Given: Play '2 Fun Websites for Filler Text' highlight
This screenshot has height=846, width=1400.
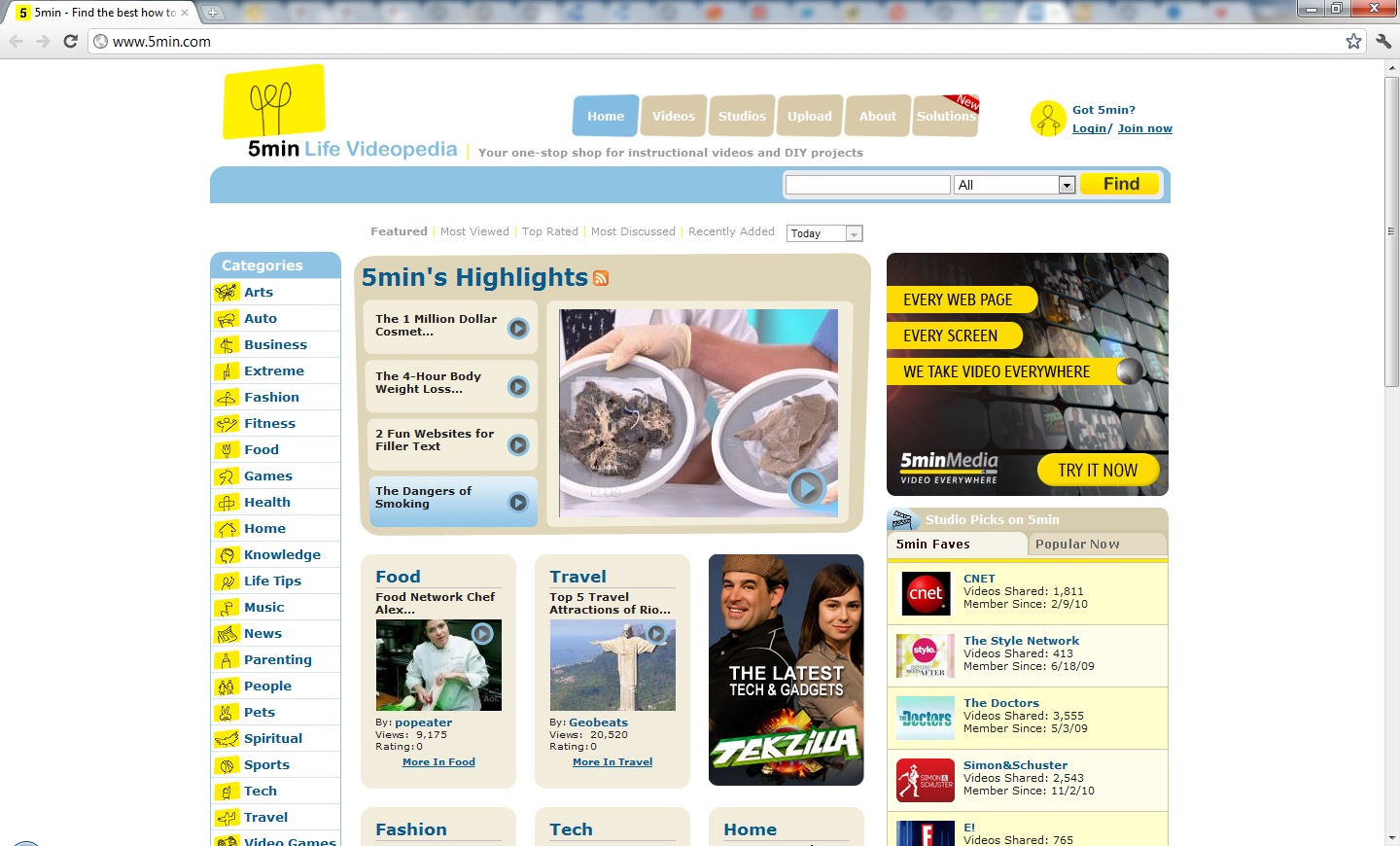Looking at the screenshot, I should [x=518, y=444].
